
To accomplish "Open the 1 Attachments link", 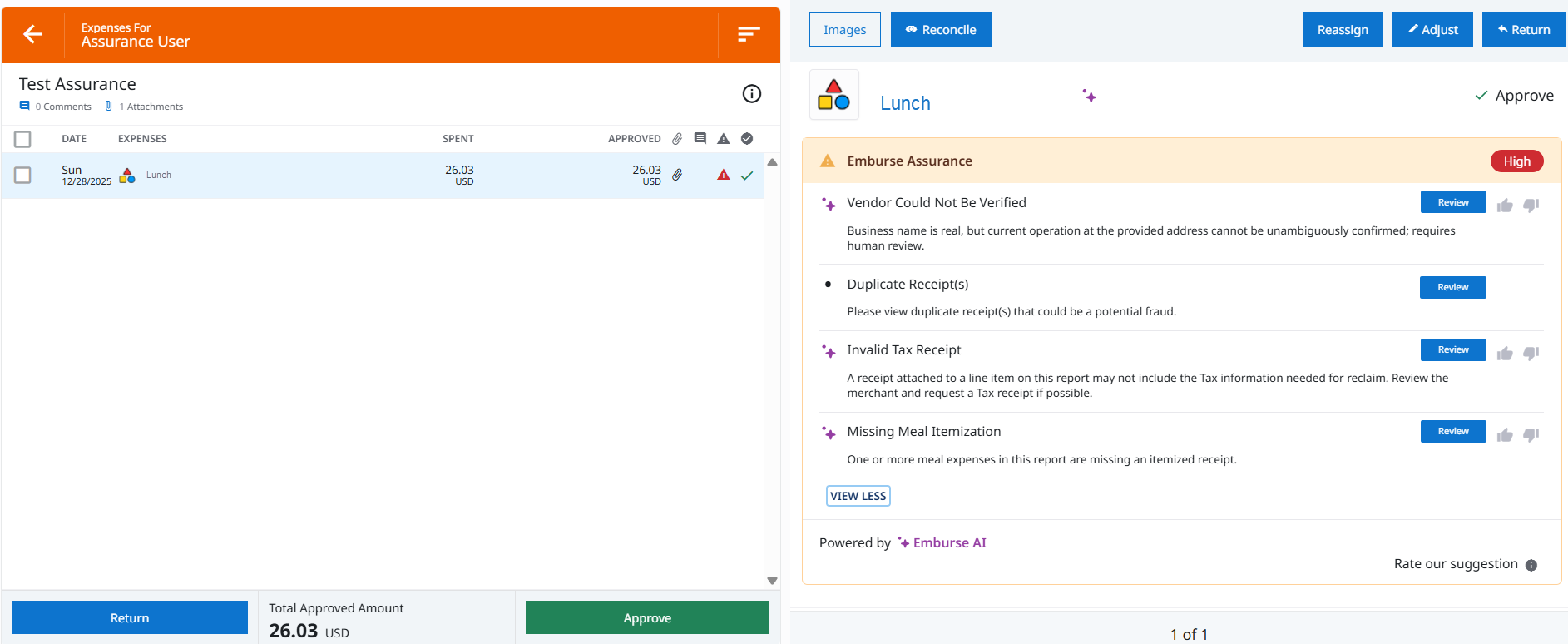I will coord(145,107).
